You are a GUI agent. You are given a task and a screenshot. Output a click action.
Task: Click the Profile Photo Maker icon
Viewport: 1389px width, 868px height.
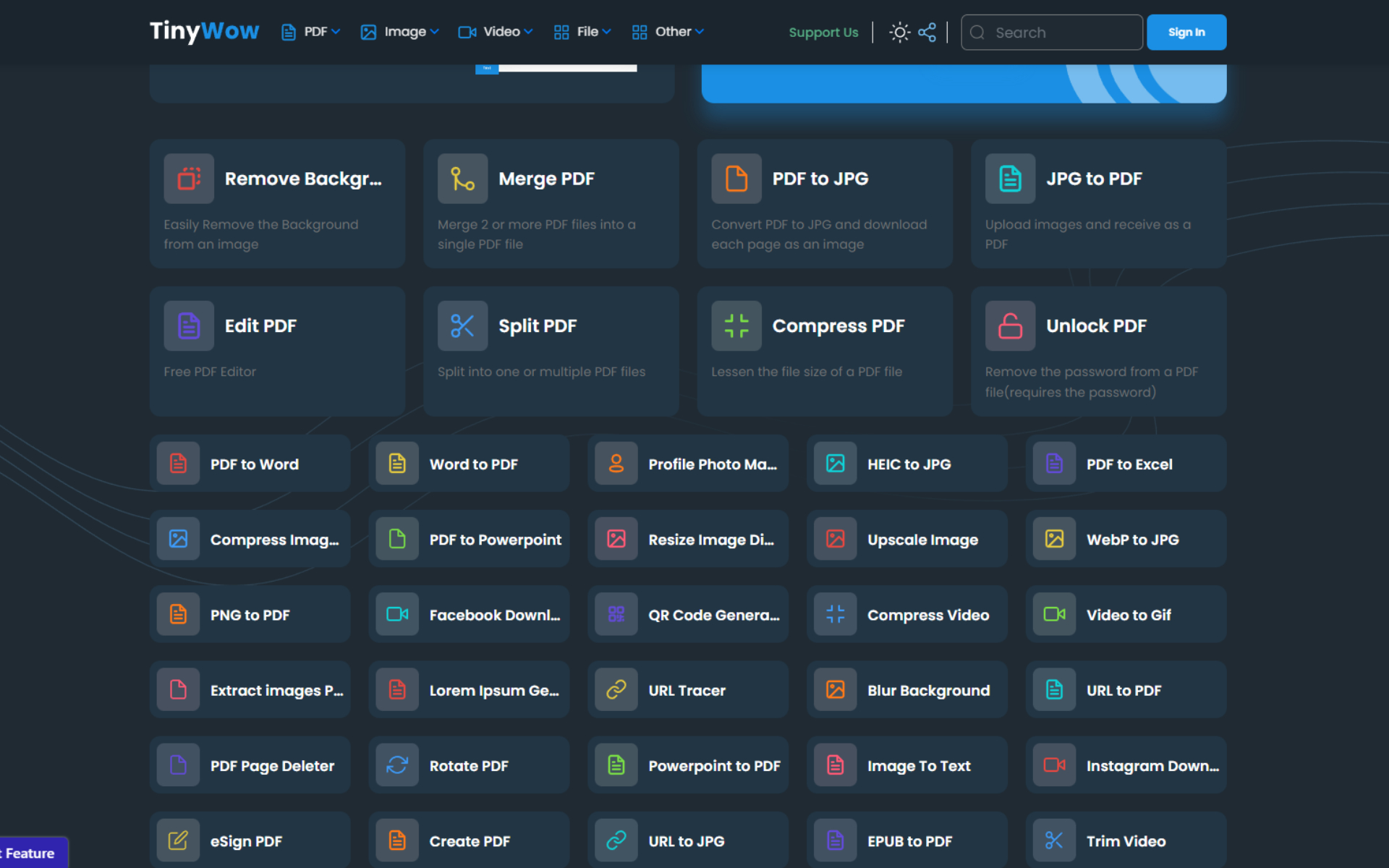pyautogui.click(x=616, y=464)
